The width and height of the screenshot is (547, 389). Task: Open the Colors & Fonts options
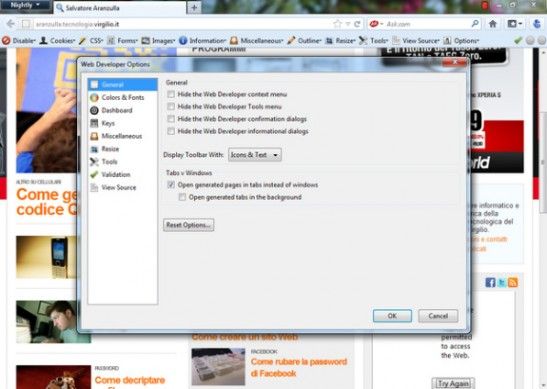point(122,97)
